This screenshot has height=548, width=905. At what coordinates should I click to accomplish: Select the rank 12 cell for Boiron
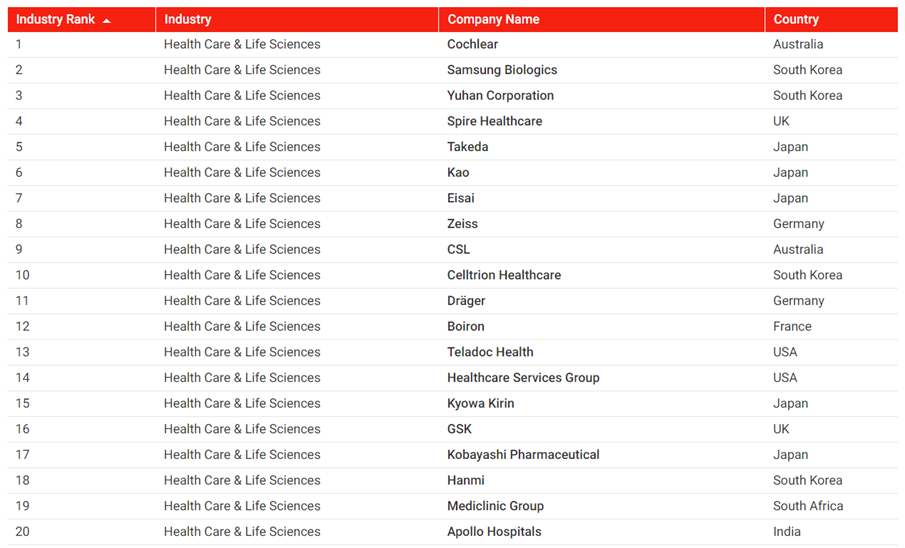coord(23,327)
